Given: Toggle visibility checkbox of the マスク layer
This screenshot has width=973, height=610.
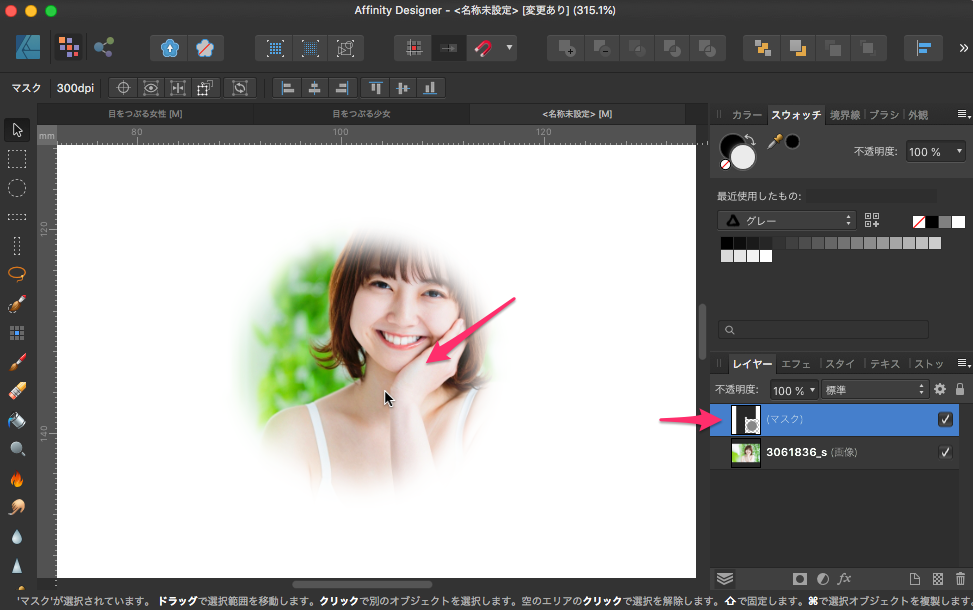Looking at the screenshot, I should [945, 420].
